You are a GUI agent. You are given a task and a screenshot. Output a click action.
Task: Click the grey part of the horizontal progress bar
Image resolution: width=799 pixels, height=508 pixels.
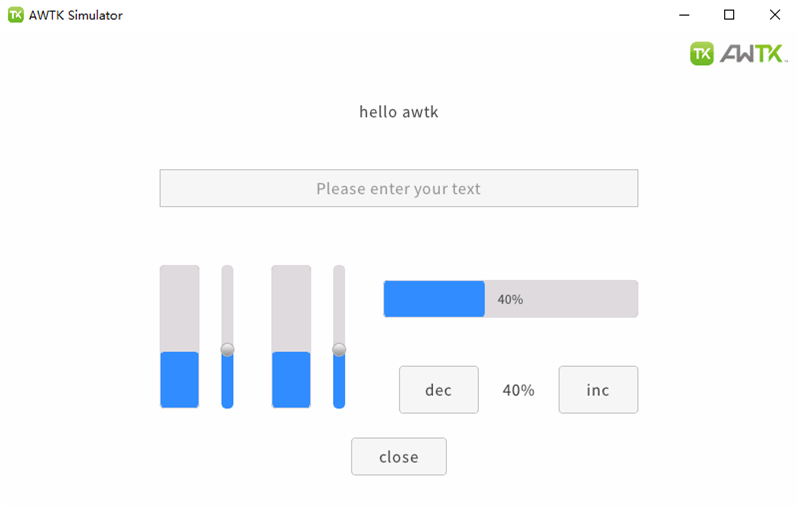561,299
